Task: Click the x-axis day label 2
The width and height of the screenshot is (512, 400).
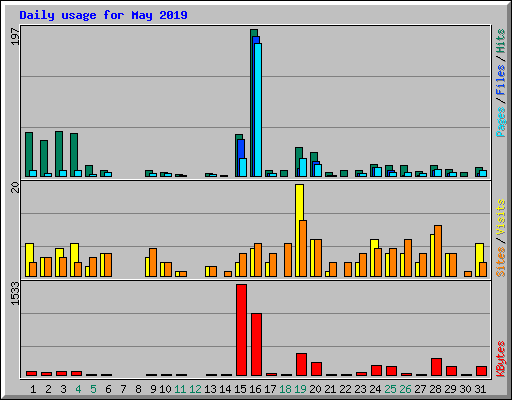Action: click(48, 389)
